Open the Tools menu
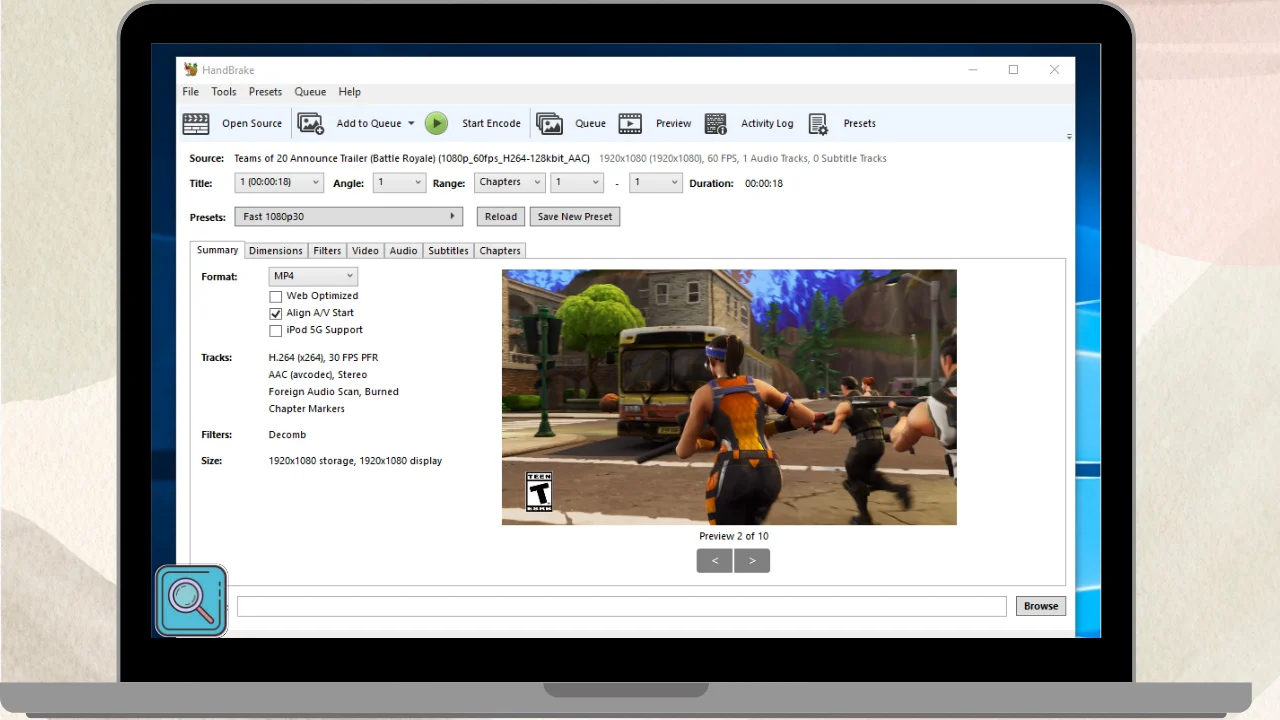1280x720 pixels. (x=223, y=92)
